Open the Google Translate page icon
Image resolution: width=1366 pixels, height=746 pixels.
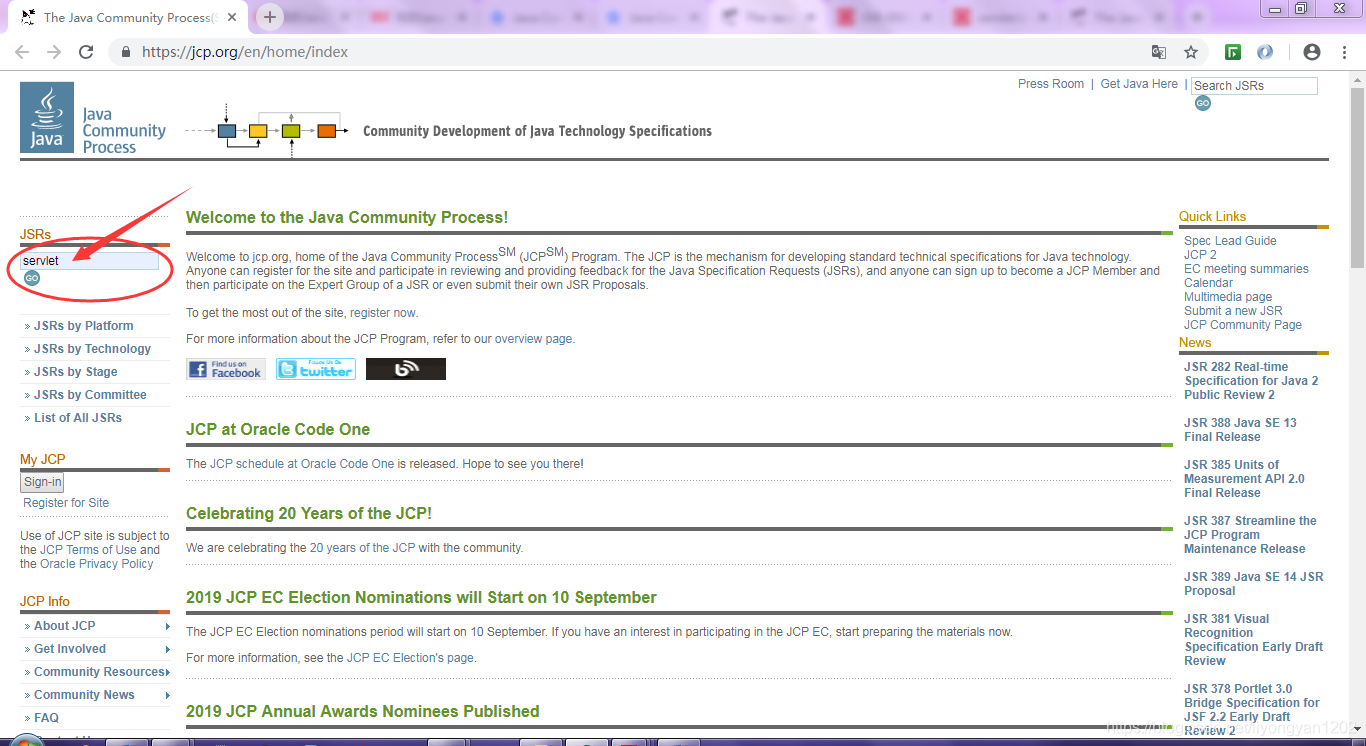tap(1159, 52)
